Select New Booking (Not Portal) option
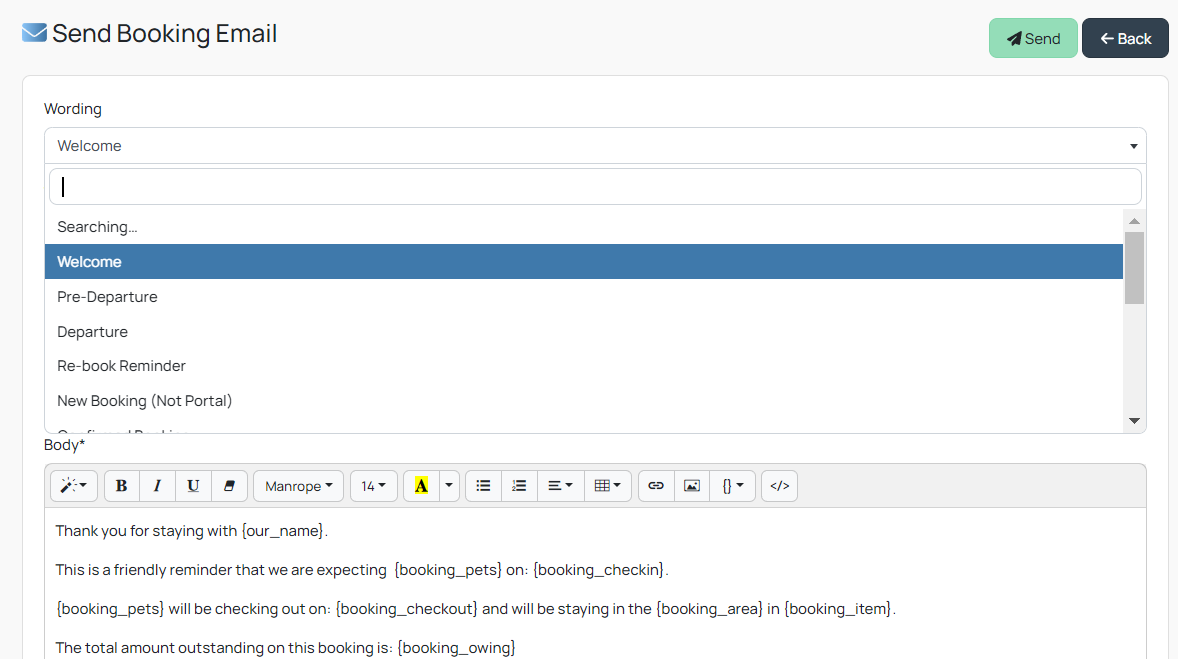The height and width of the screenshot is (659, 1178). pos(584,401)
